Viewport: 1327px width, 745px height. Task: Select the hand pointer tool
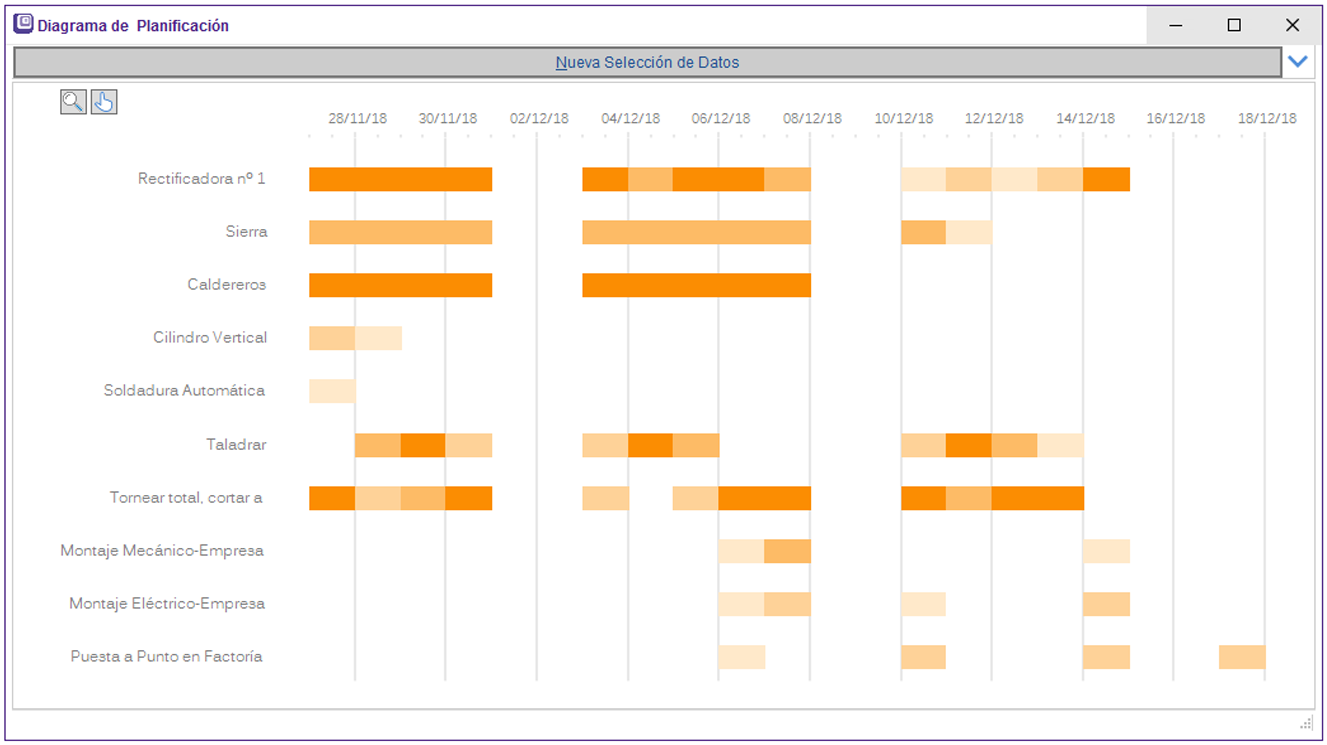[104, 101]
